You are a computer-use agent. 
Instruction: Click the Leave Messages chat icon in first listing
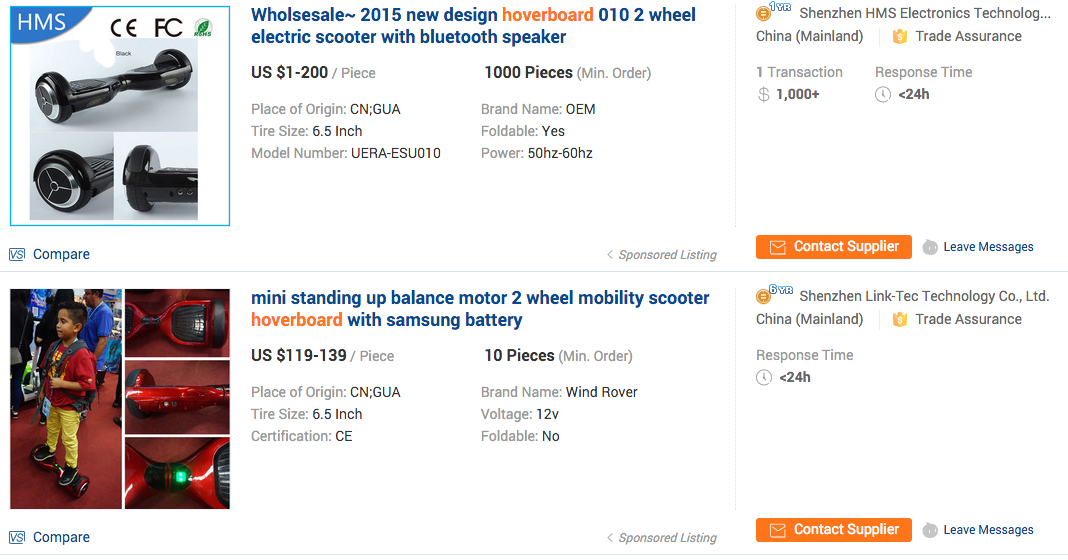tap(930, 247)
